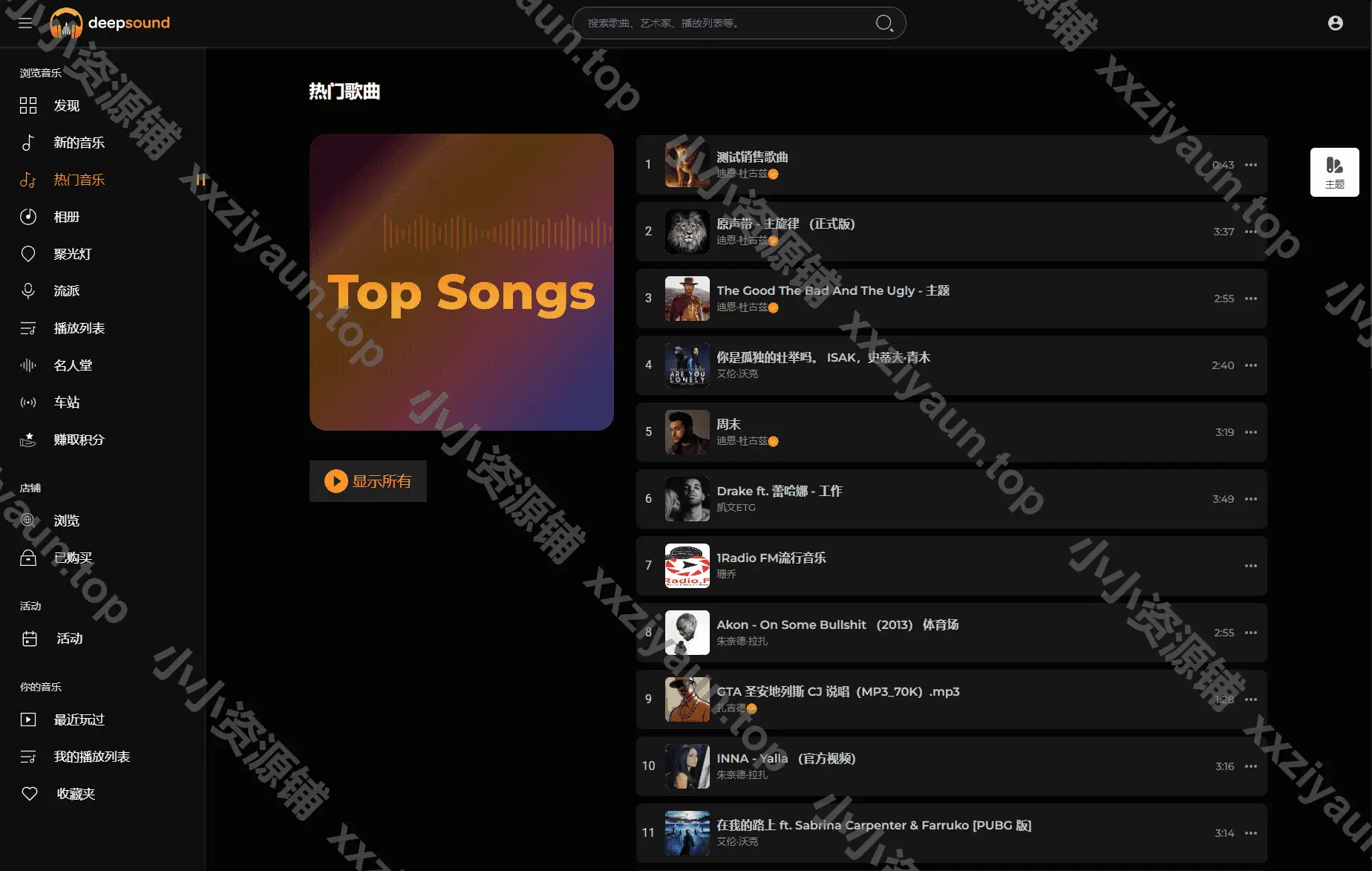Open 收藏夹 heart icon
1372x871 pixels.
(x=30, y=794)
